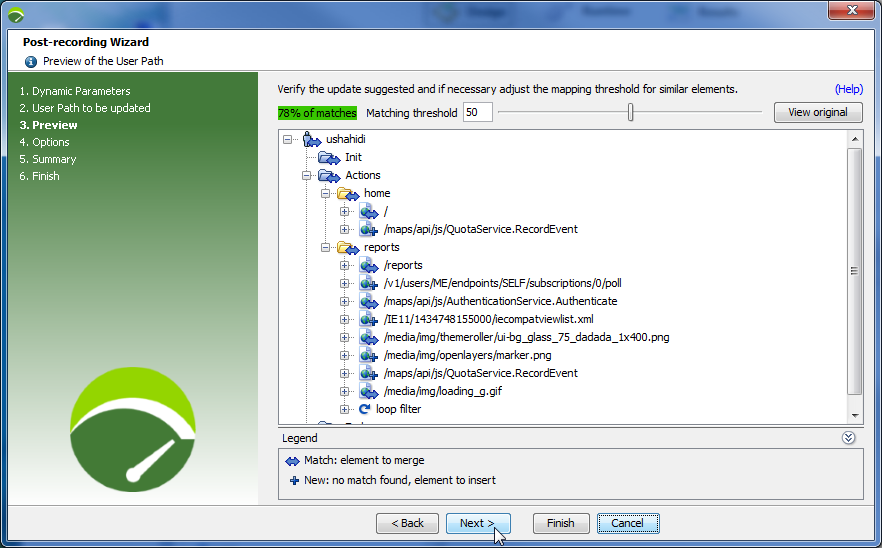Viewport: 882px width, 548px height.
Task: Click the Matching threshold input field
Action: (477, 113)
